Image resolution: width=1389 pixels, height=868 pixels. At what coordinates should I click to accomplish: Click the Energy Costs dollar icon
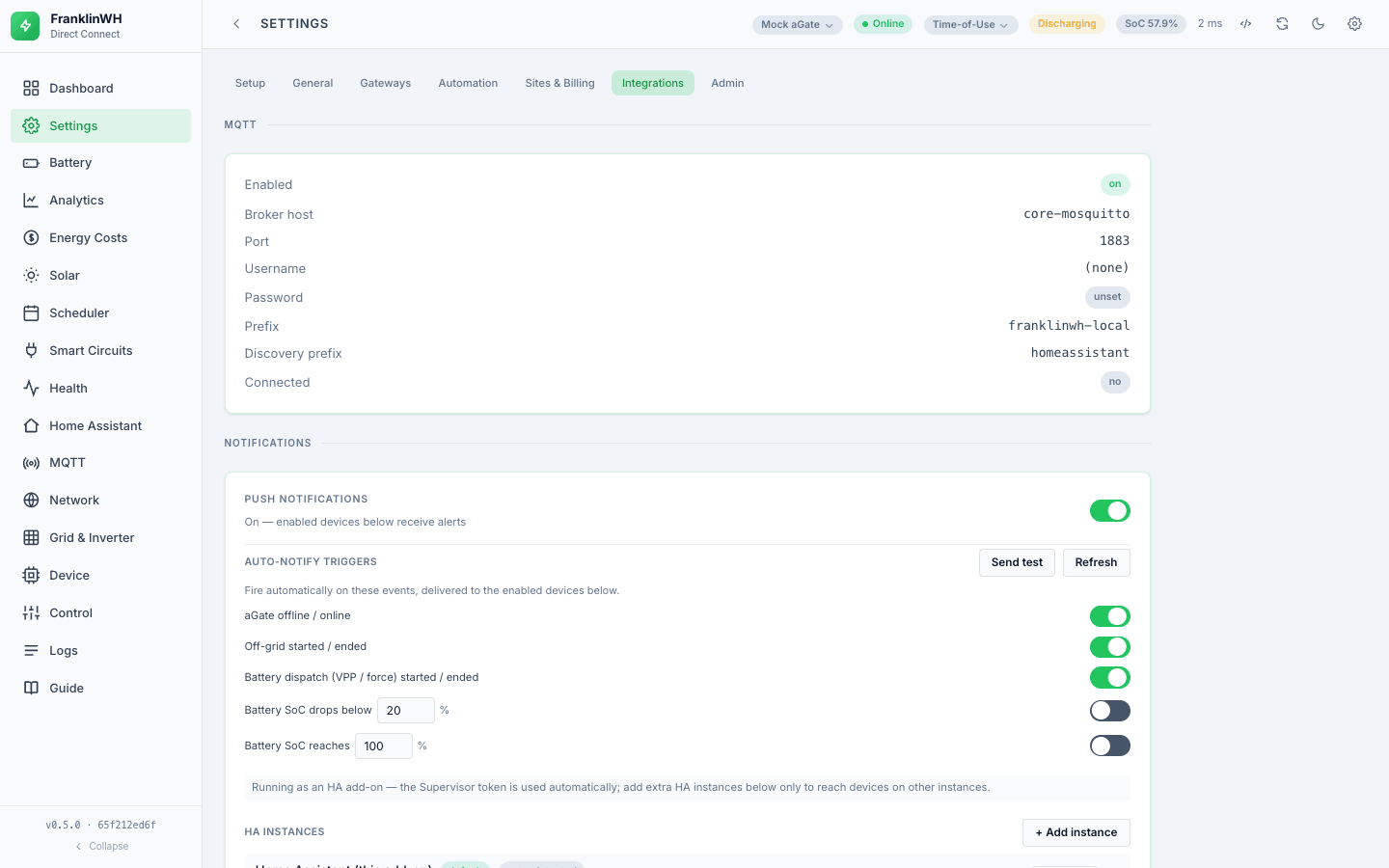pos(31,238)
